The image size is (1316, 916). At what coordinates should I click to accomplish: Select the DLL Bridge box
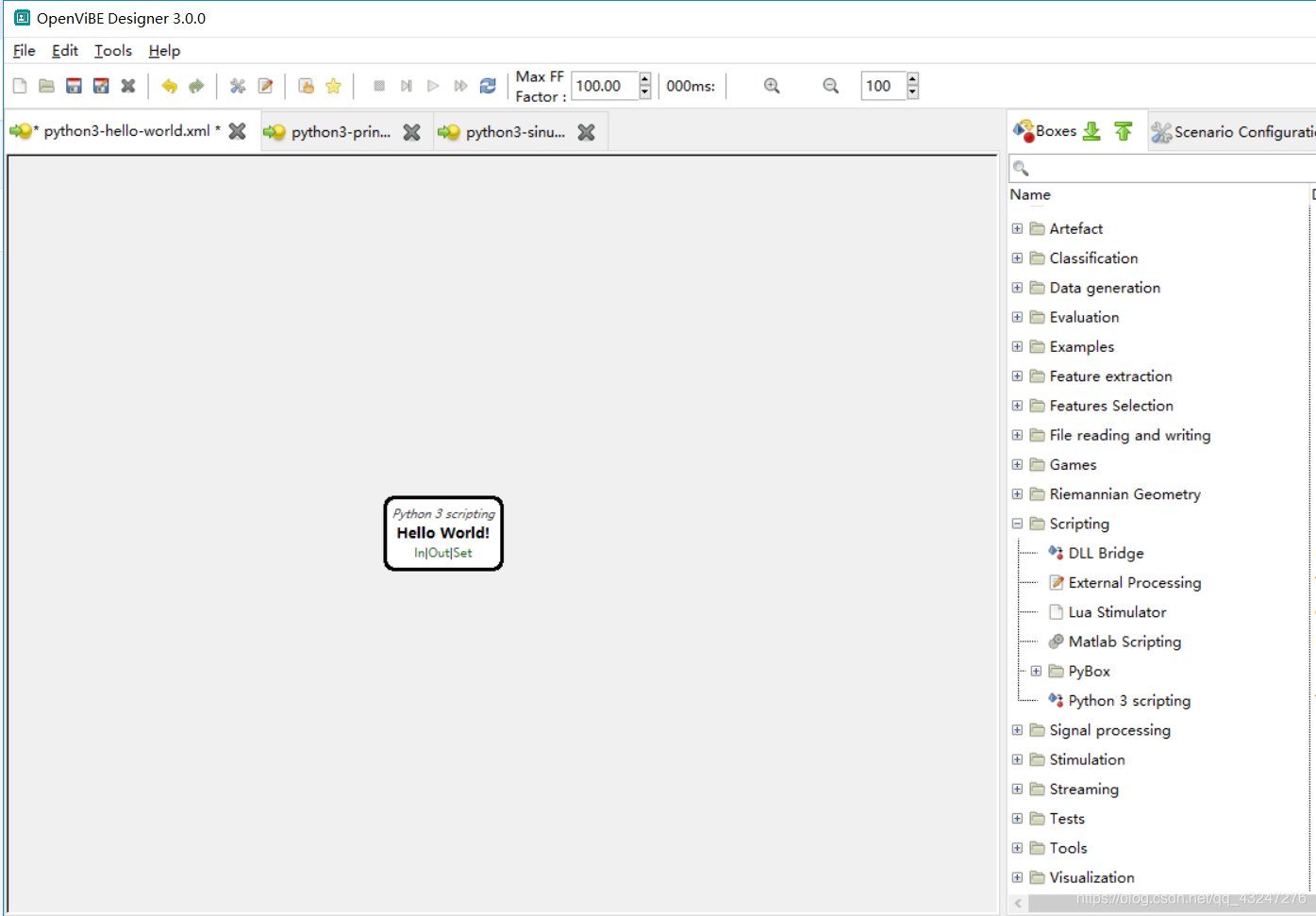point(1106,553)
